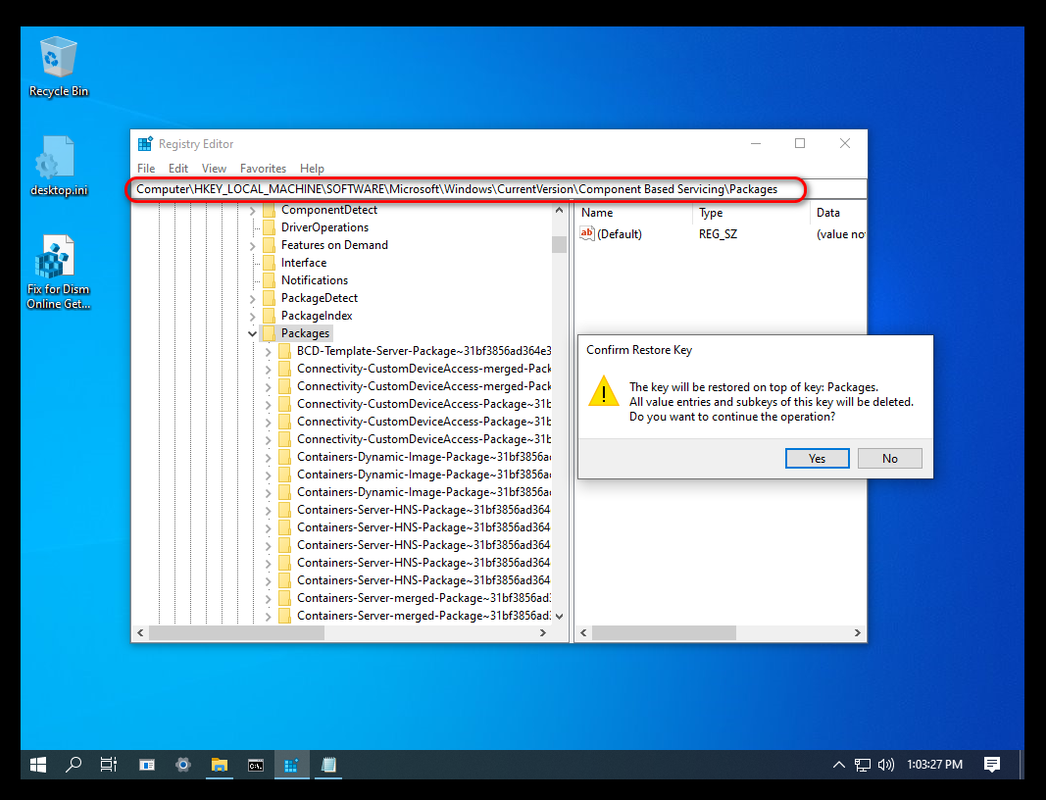1046x800 pixels.
Task: Open the Windows Start menu
Action: click(38, 765)
